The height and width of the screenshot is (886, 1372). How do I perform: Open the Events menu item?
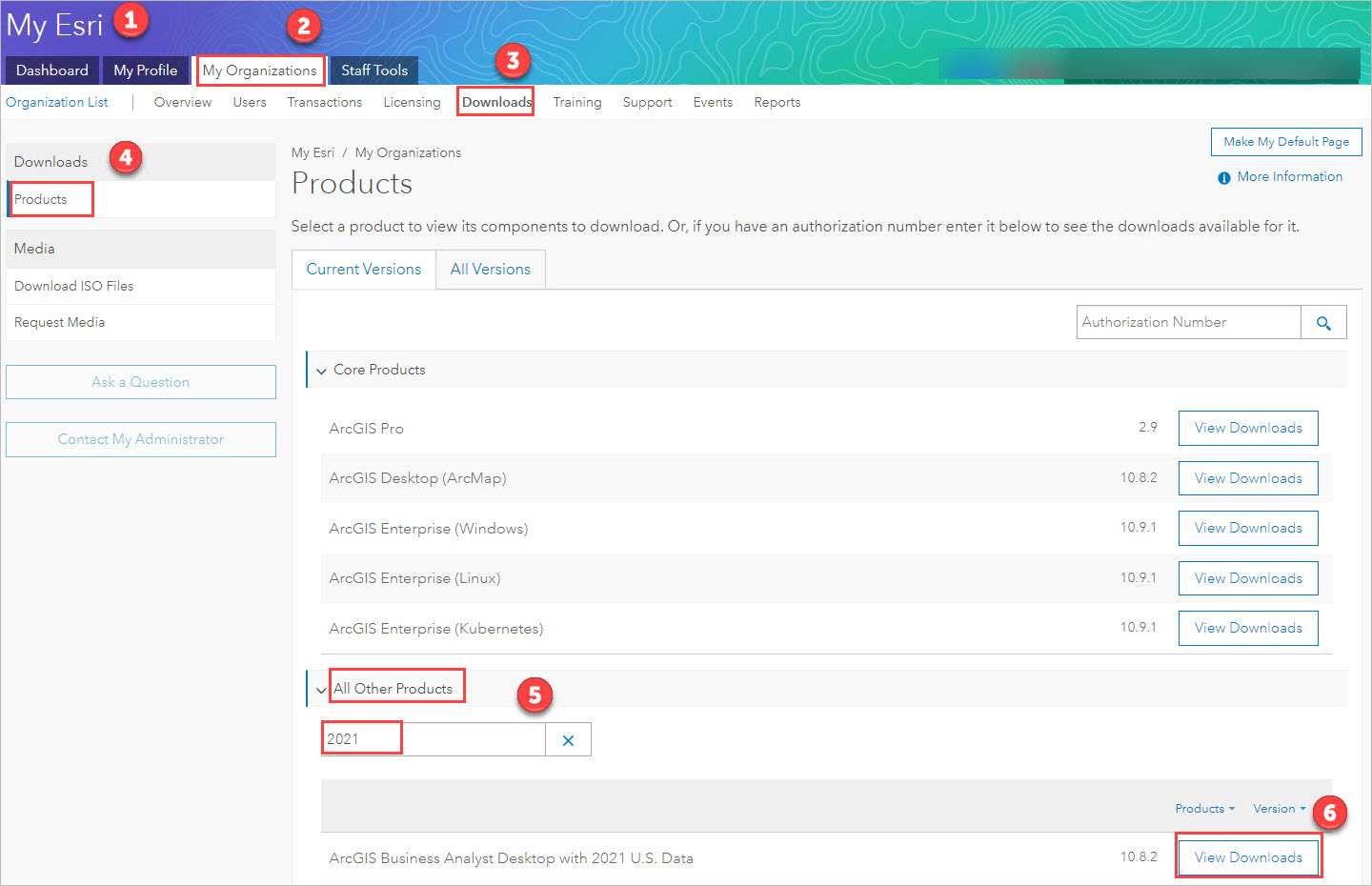pos(713,102)
